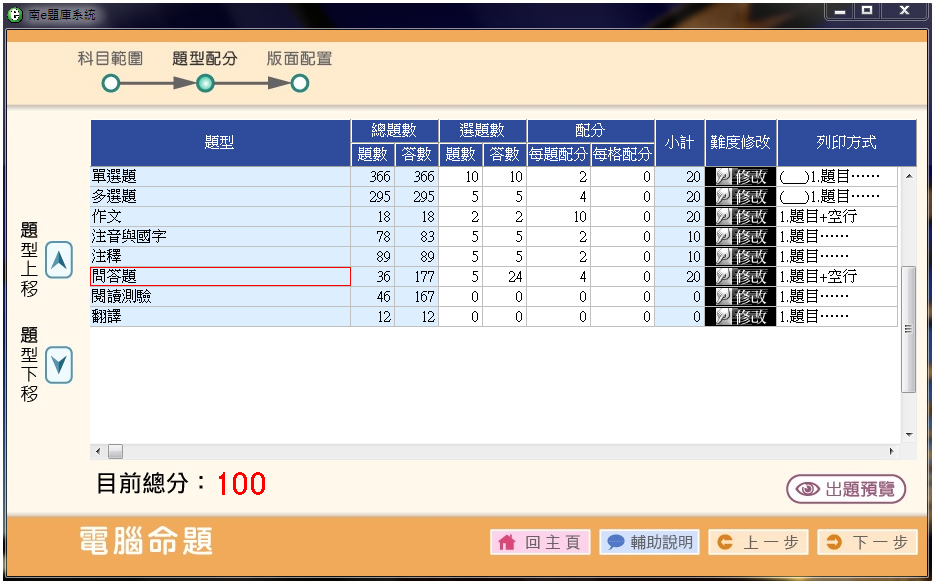
Task: Go to 回主頁 home page
Action: (540, 542)
